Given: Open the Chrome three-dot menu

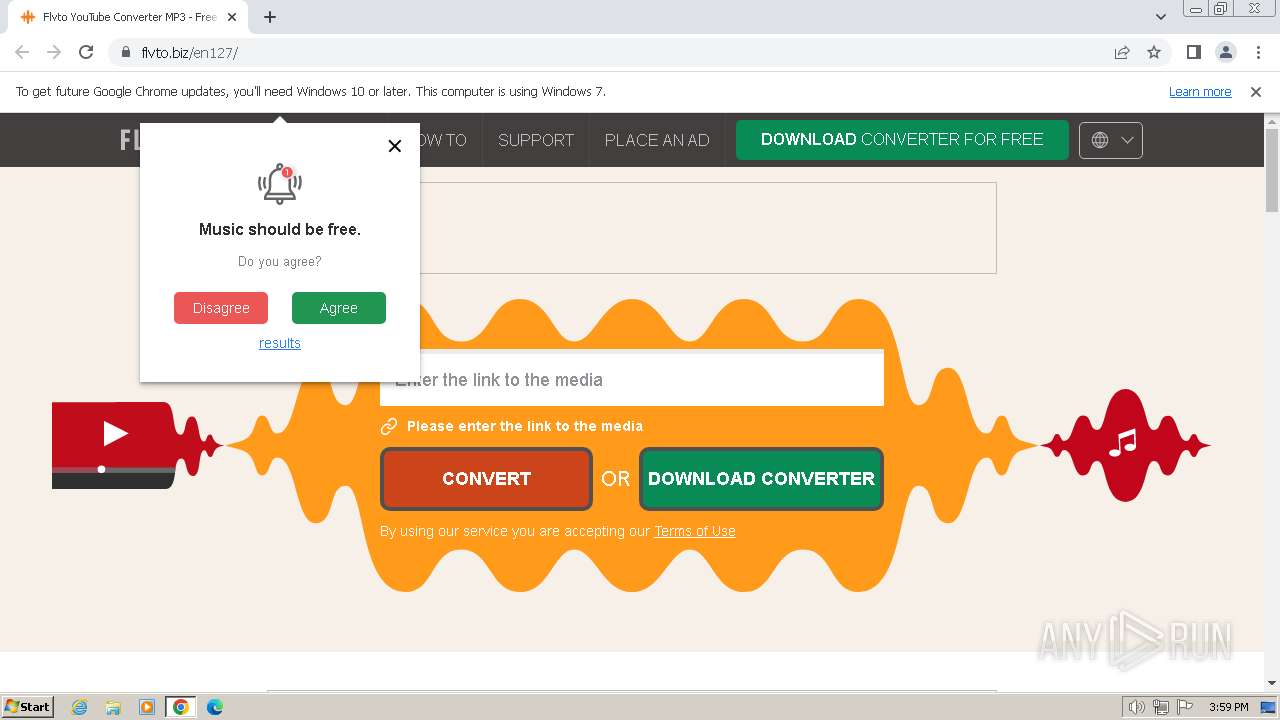Looking at the screenshot, I should (x=1257, y=52).
